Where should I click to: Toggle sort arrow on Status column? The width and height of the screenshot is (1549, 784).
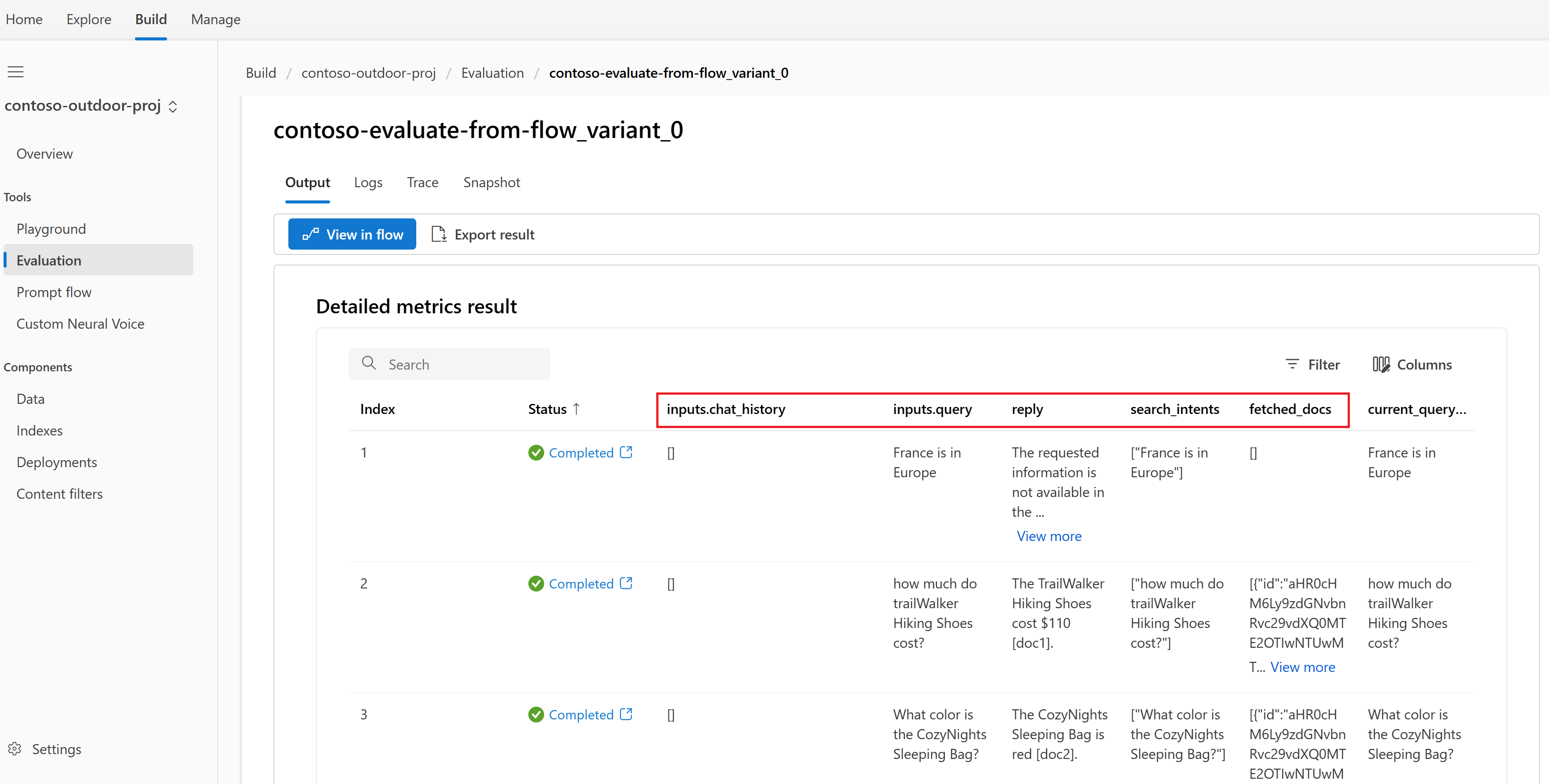click(576, 409)
